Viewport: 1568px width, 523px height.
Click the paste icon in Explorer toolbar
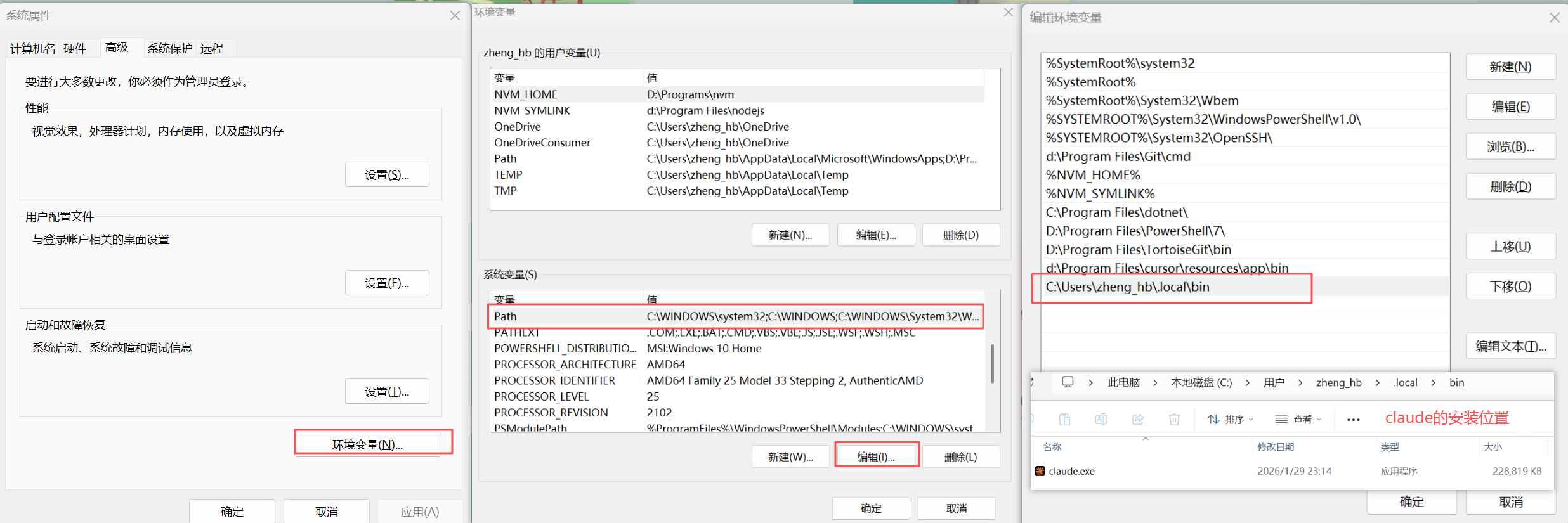point(1064,419)
